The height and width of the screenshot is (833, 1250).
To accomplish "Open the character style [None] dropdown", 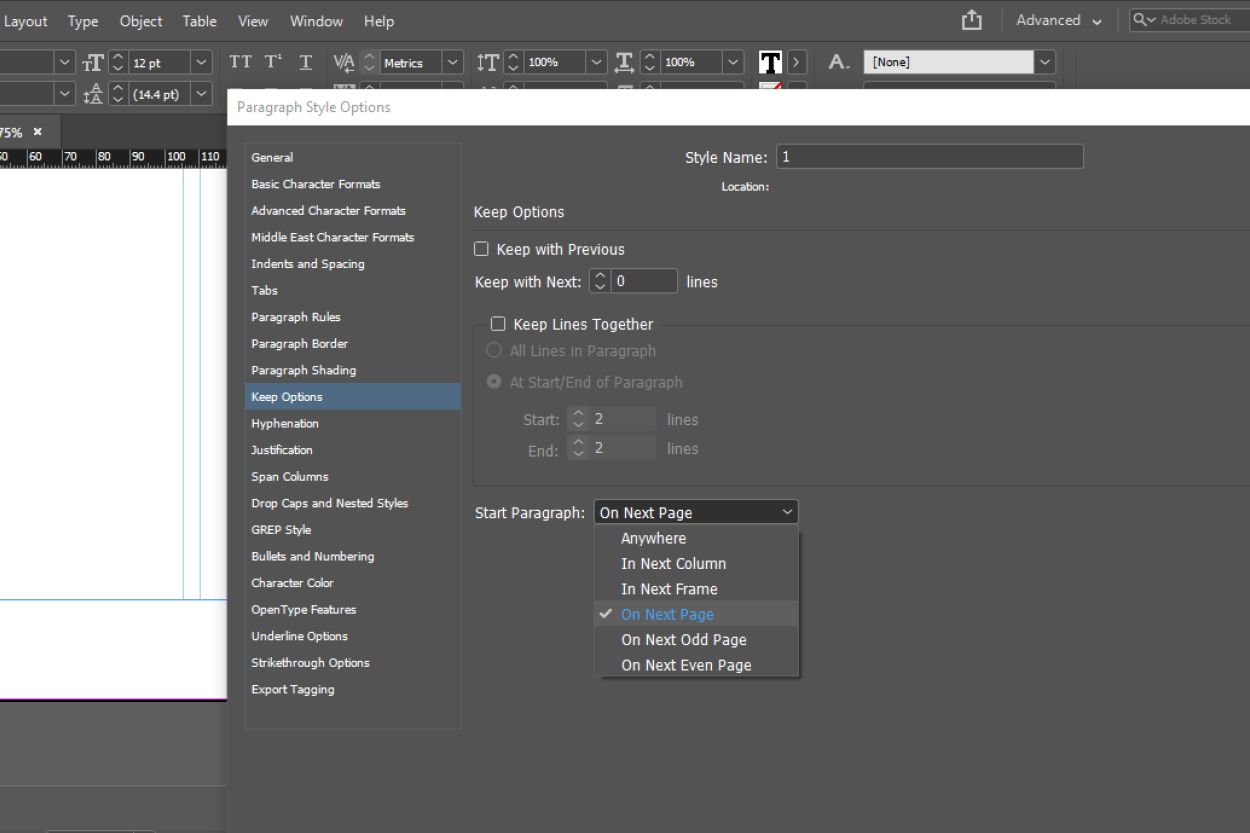I will pyautogui.click(x=1045, y=62).
